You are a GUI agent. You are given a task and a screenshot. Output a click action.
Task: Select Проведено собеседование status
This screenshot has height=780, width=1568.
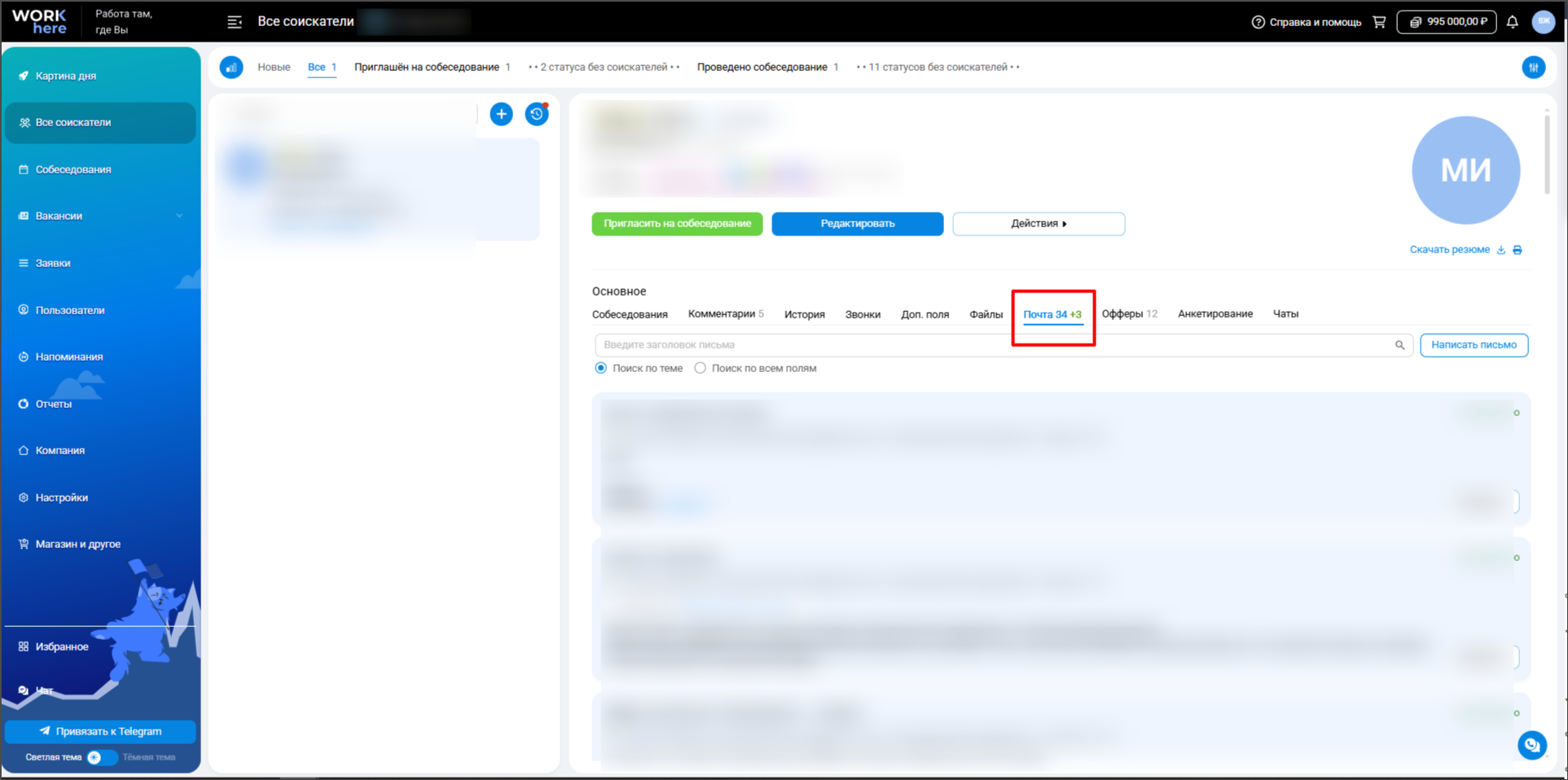[767, 67]
